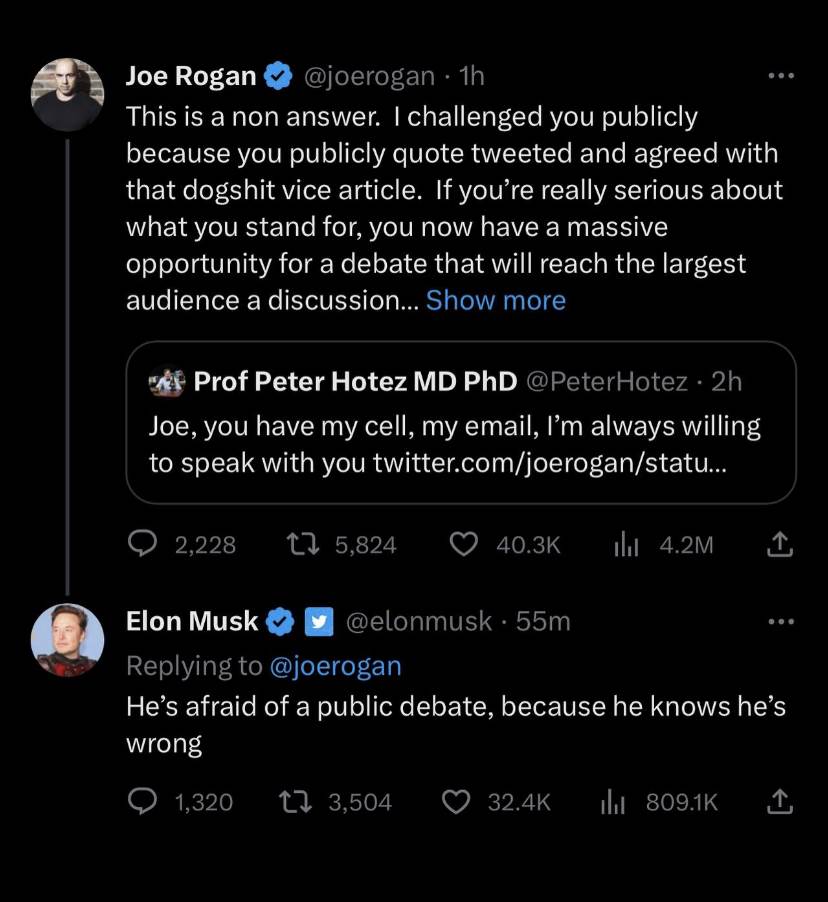This screenshot has width=828, height=902.
Task: View analytics on Joe Rogan's tweet
Action: [x=625, y=544]
